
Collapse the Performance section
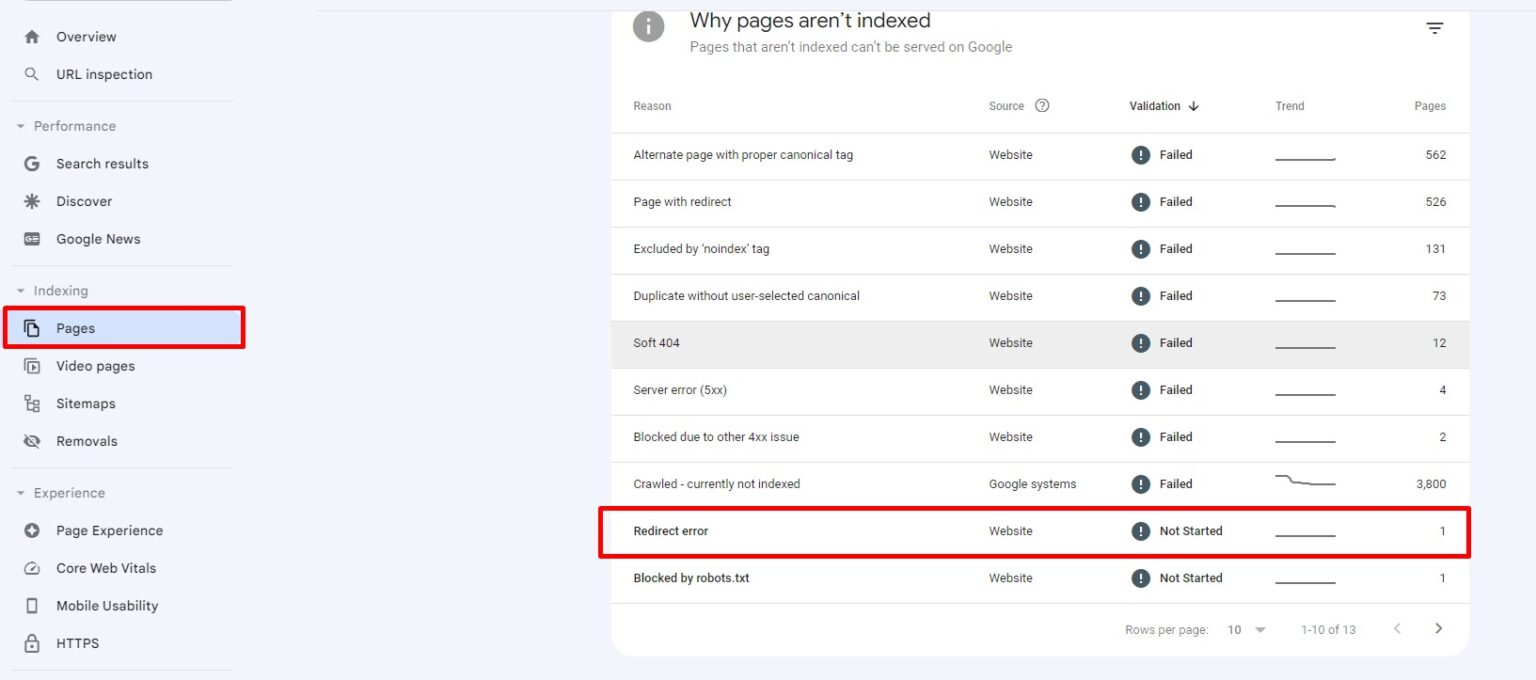[x=22, y=126]
